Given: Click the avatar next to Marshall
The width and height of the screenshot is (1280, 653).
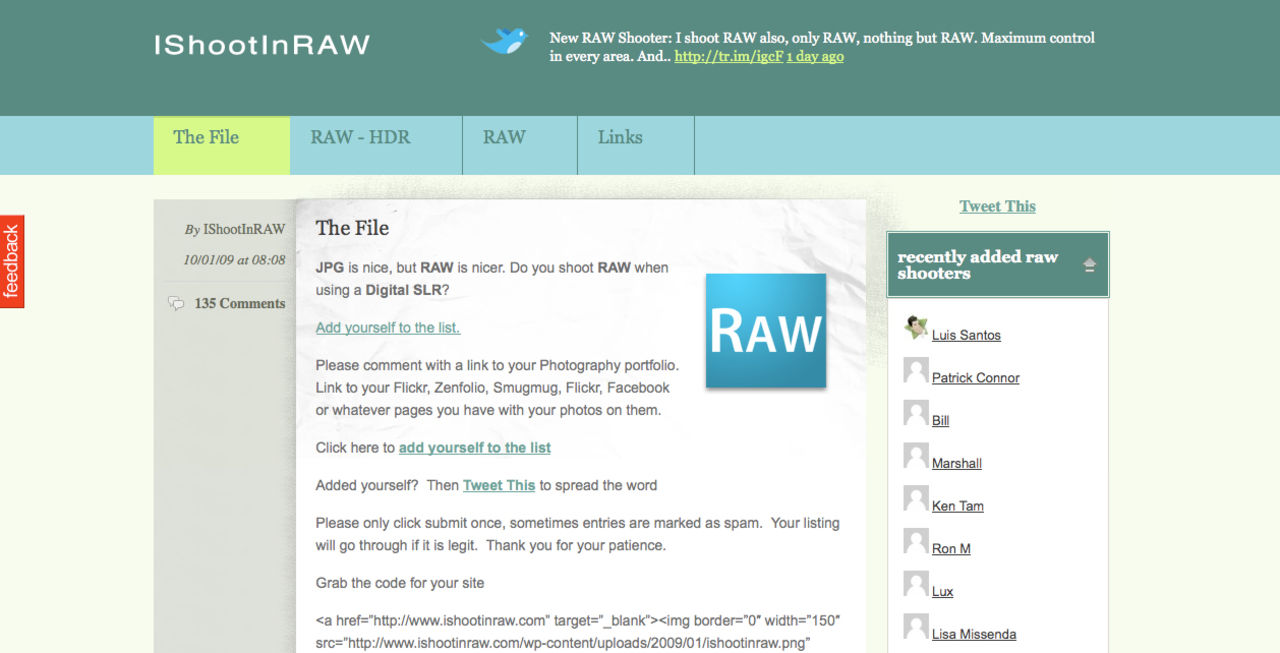Looking at the screenshot, I should click(915, 456).
